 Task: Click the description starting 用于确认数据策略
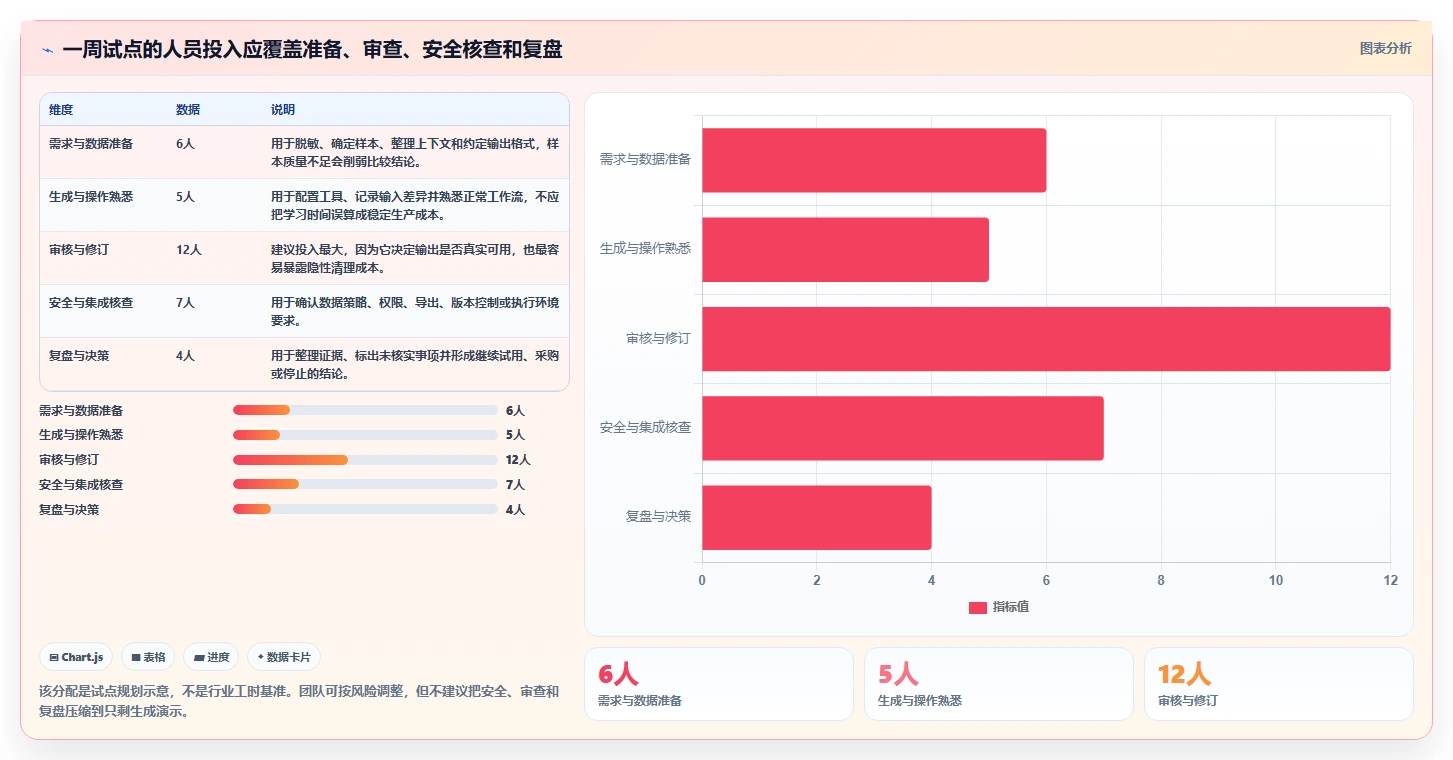415,311
